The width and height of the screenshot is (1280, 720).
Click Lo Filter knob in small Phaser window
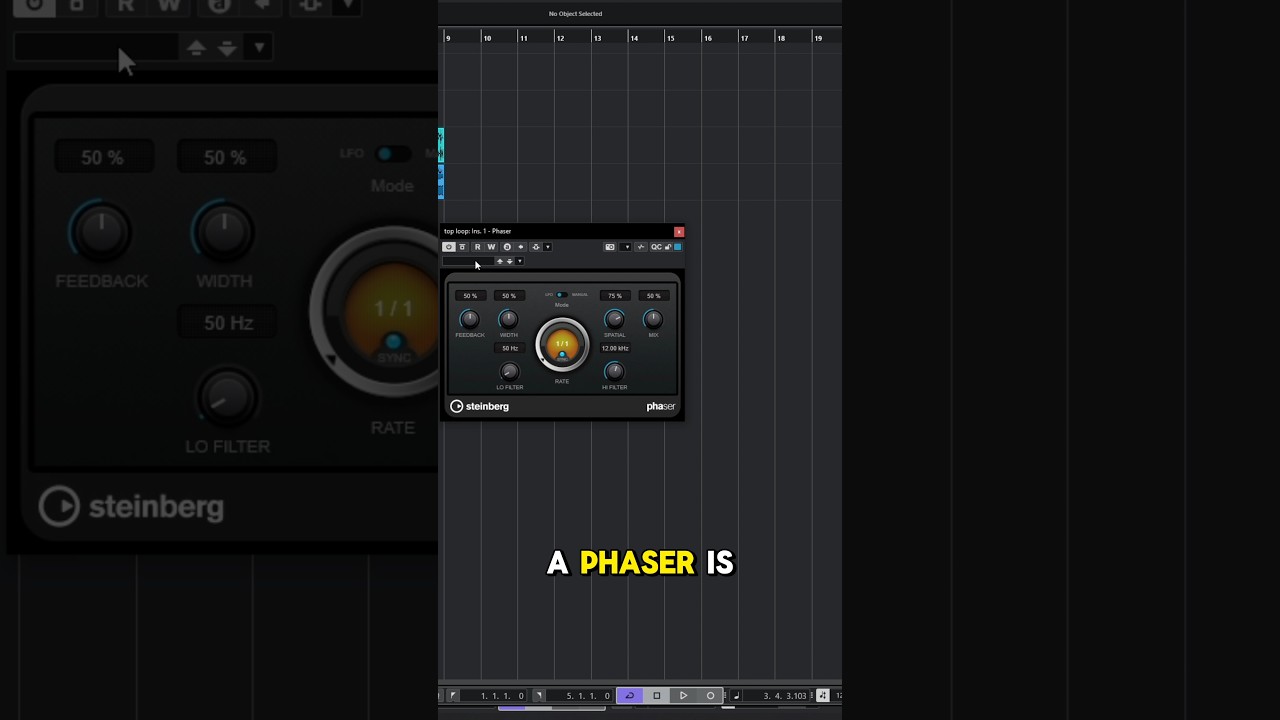[510, 371]
